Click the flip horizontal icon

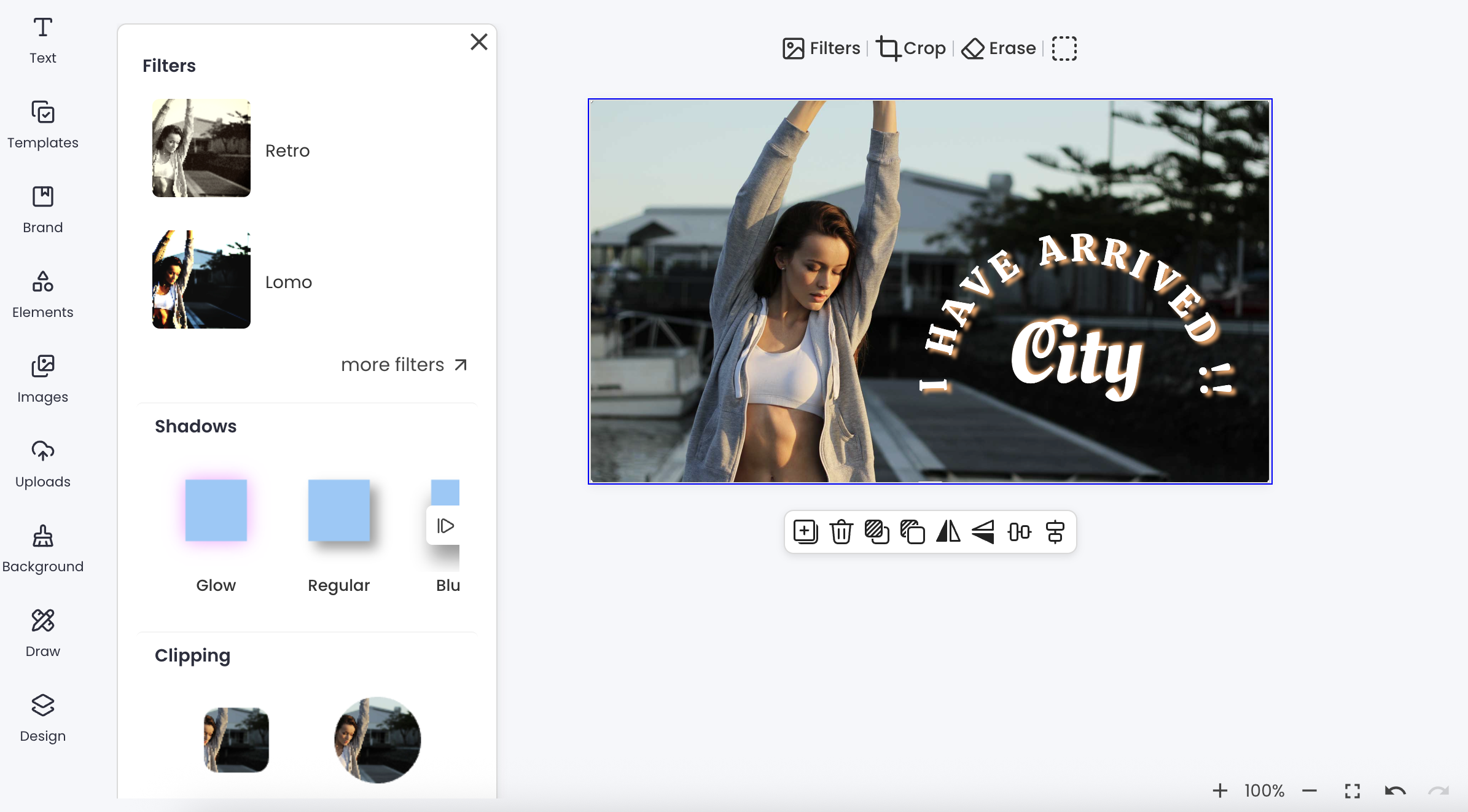click(x=948, y=532)
